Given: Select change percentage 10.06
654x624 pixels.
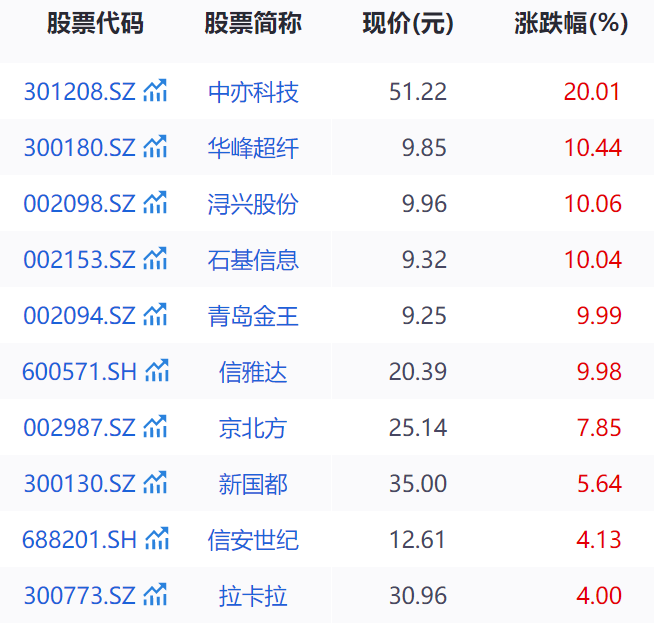Looking at the screenshot, I should click(x=593, y=204).
